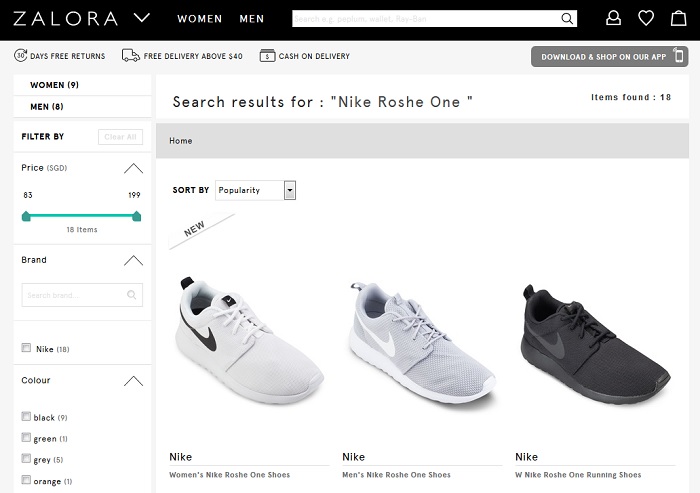Check the Nike (18) brand checkbox
This screenshot has width=700, height=493.
[x=26, y=347]
